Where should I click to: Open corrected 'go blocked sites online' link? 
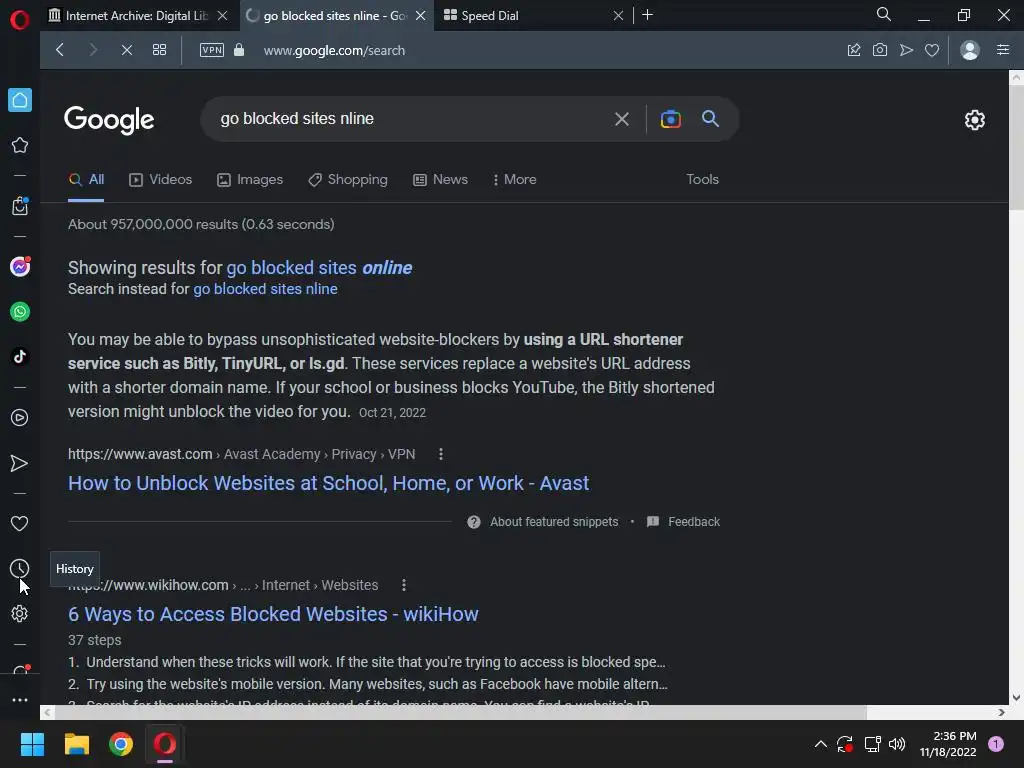coord(319,268)
